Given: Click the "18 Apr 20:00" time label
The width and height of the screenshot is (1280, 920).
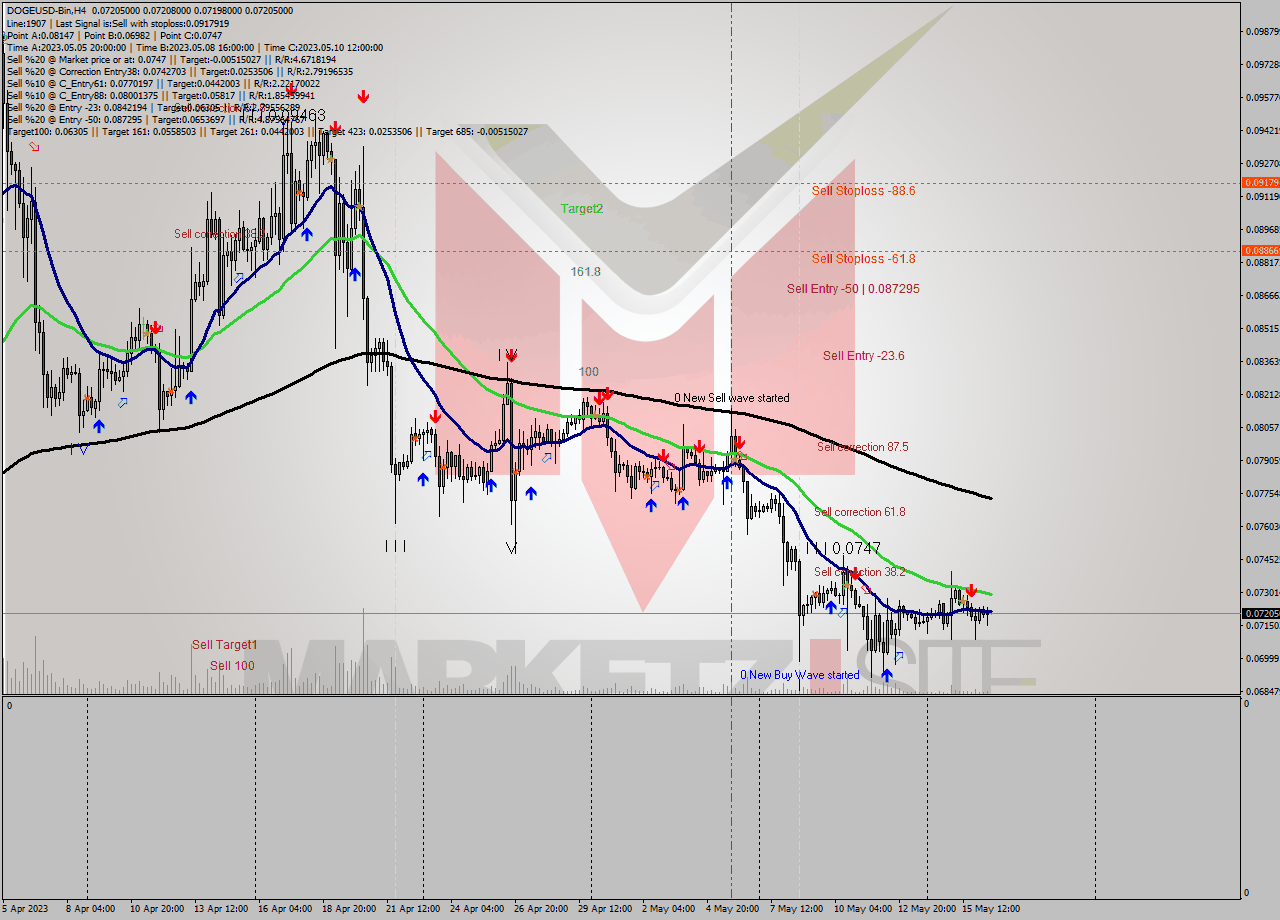Looking at the screenshot, I should coord(349,909).
